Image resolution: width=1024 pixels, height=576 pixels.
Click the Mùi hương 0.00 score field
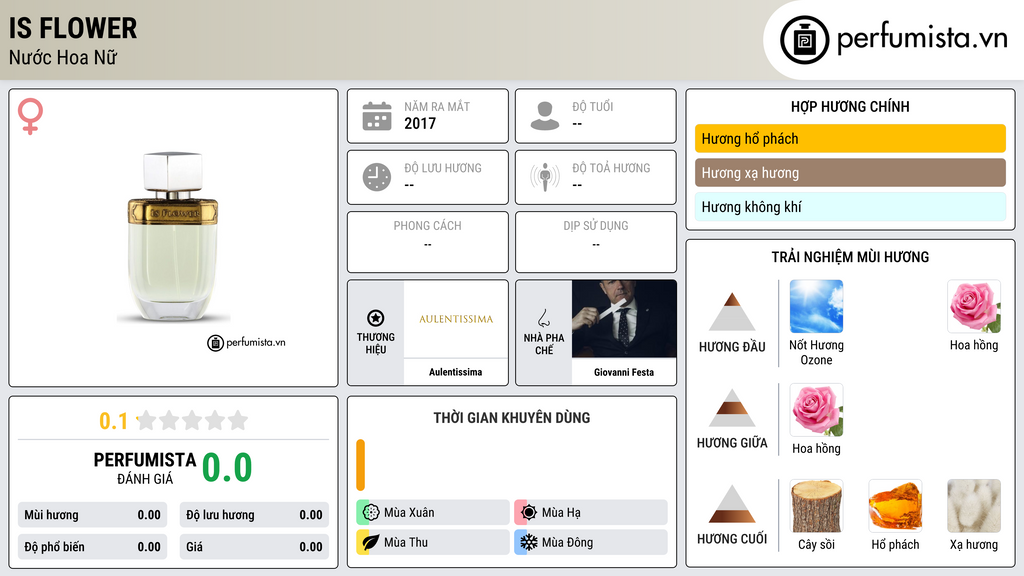[x=92, y=515]
